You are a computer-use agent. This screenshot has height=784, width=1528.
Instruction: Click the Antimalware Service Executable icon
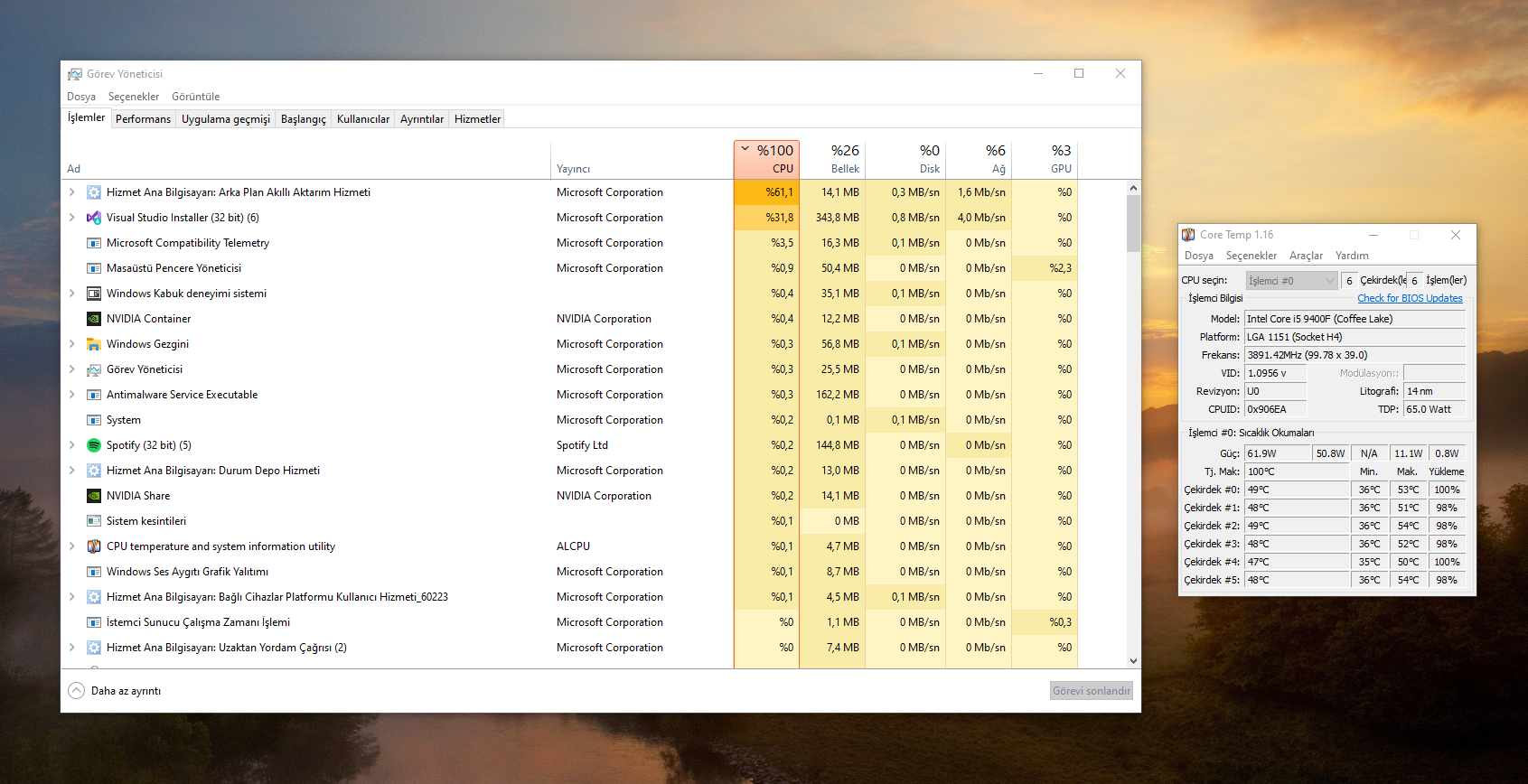(x=94, y=395)
